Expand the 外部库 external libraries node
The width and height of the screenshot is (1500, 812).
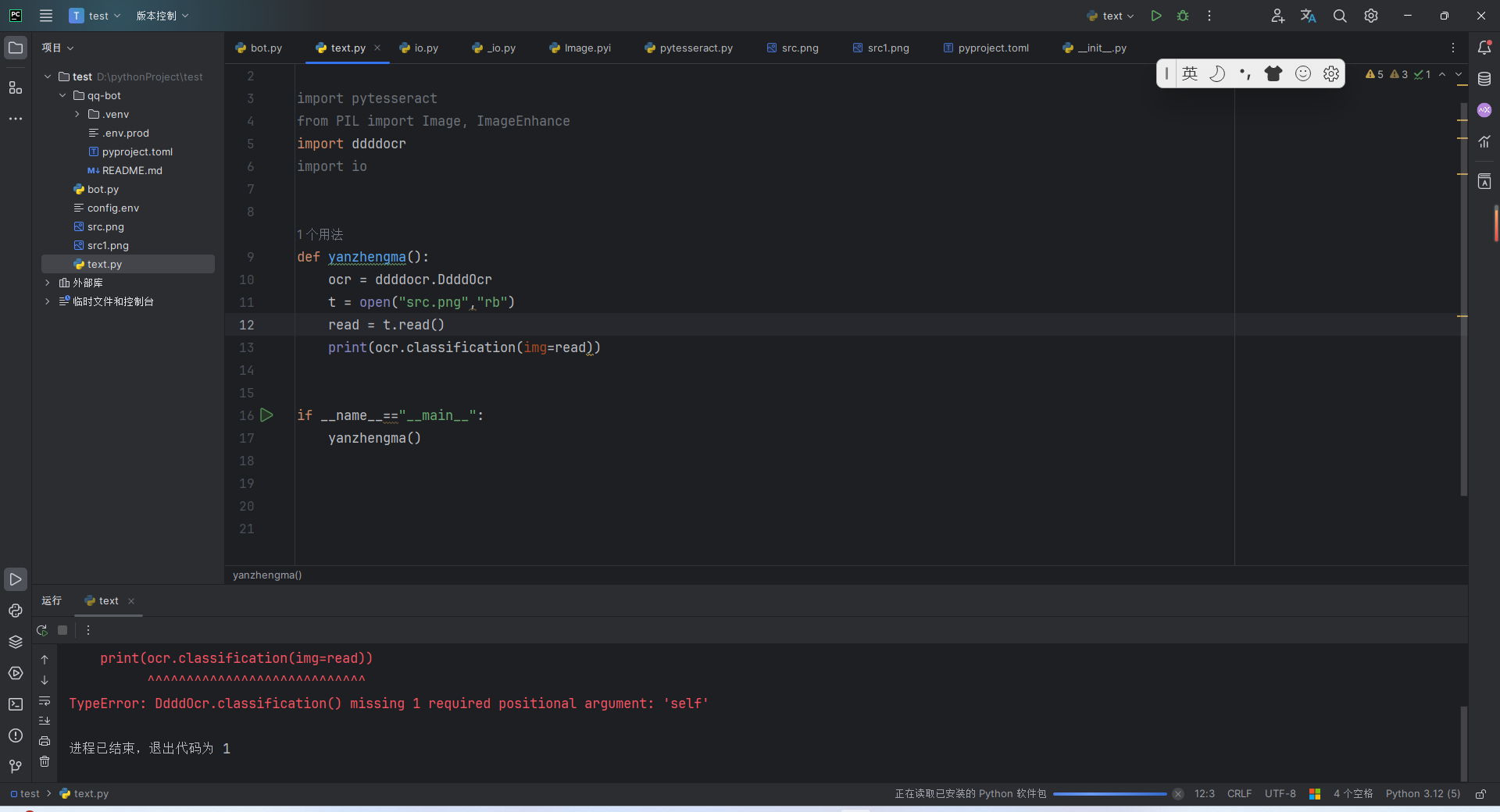point(48,283)
